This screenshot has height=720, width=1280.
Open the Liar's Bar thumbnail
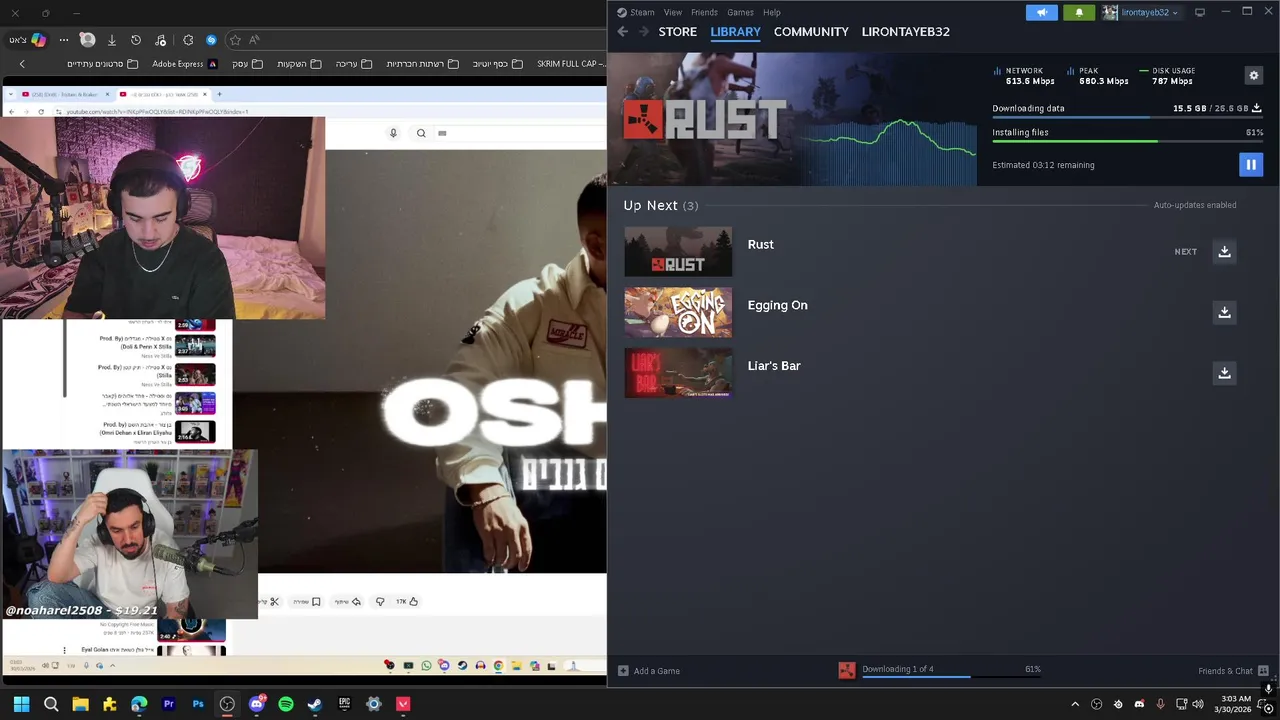coord(678,373)
